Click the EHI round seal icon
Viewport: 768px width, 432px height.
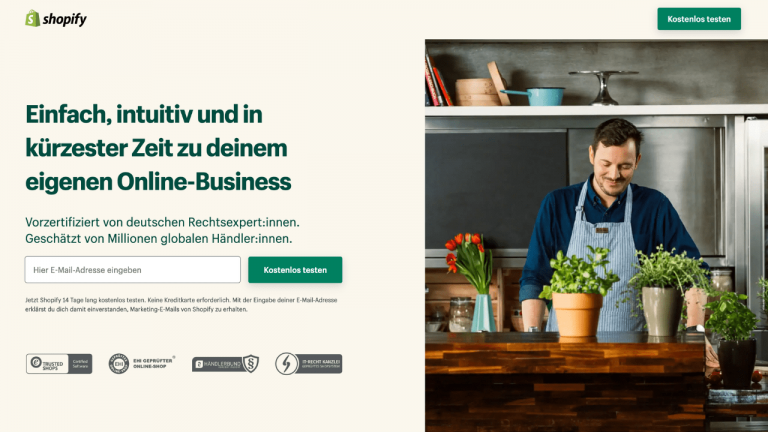click(x=119, y=364)
